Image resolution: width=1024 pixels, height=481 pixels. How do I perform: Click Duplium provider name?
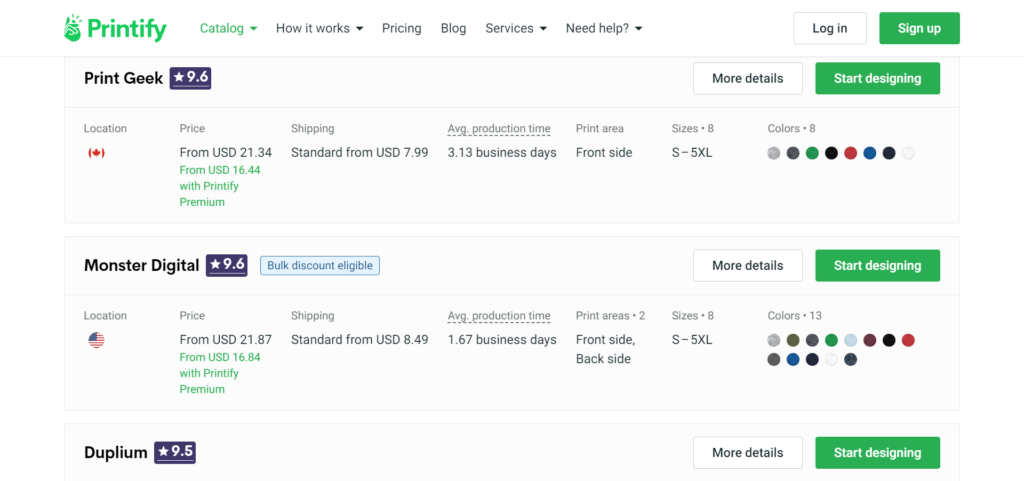[x=116, y=453]
